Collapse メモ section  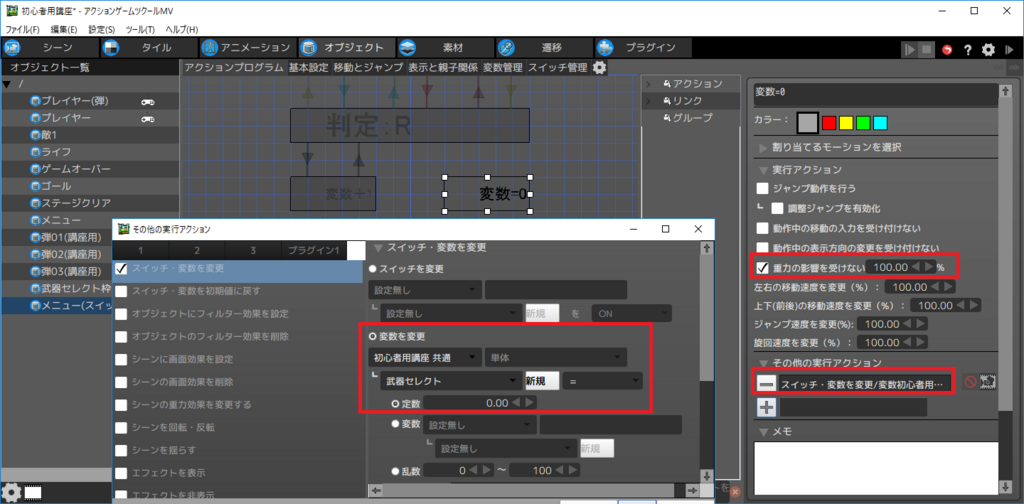tap(763, 432)
